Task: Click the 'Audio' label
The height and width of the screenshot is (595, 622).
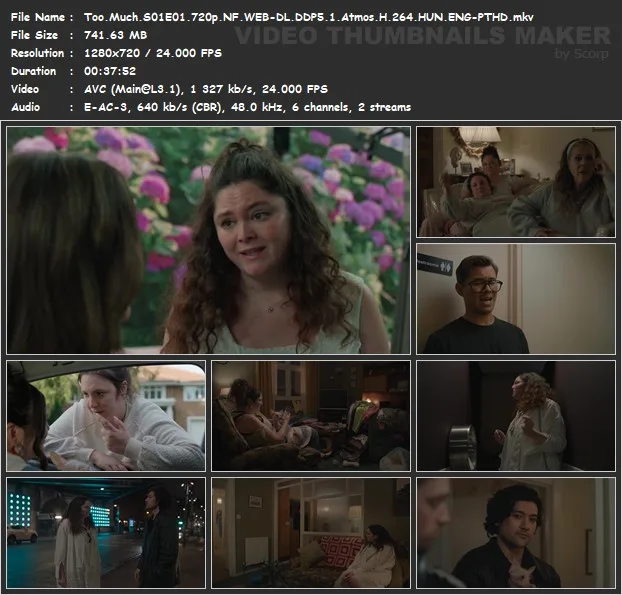Action: 25,107
